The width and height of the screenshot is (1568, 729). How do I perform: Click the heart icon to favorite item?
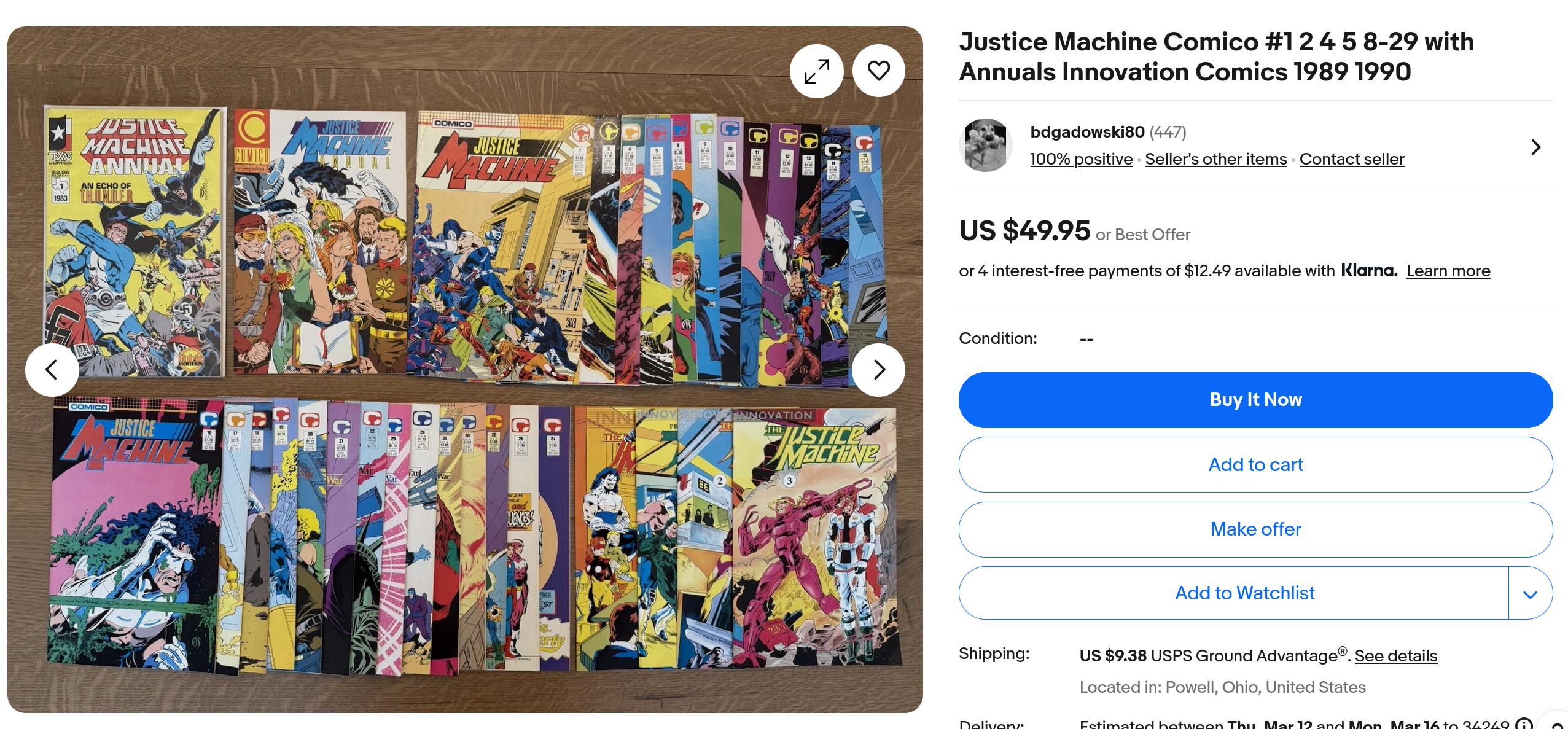(x=879, y=71)
